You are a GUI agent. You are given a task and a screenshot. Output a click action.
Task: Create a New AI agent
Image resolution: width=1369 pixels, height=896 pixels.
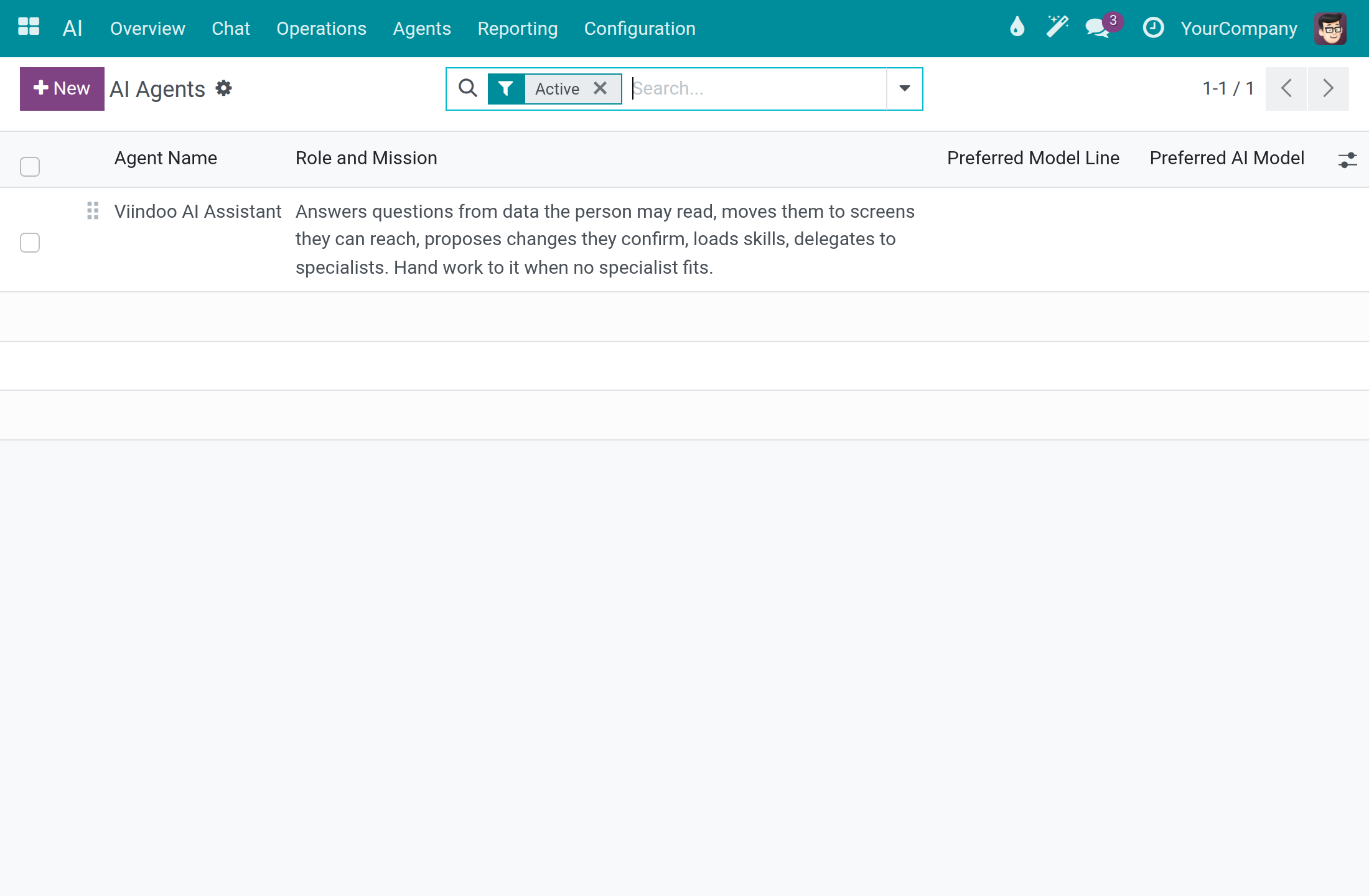(x=62, y=88)
